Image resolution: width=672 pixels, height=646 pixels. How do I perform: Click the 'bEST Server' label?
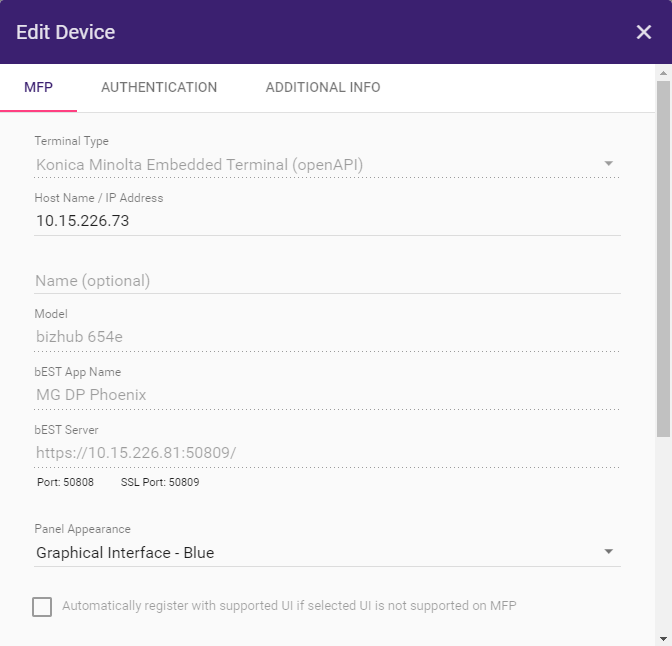click(x=66, y=430)
